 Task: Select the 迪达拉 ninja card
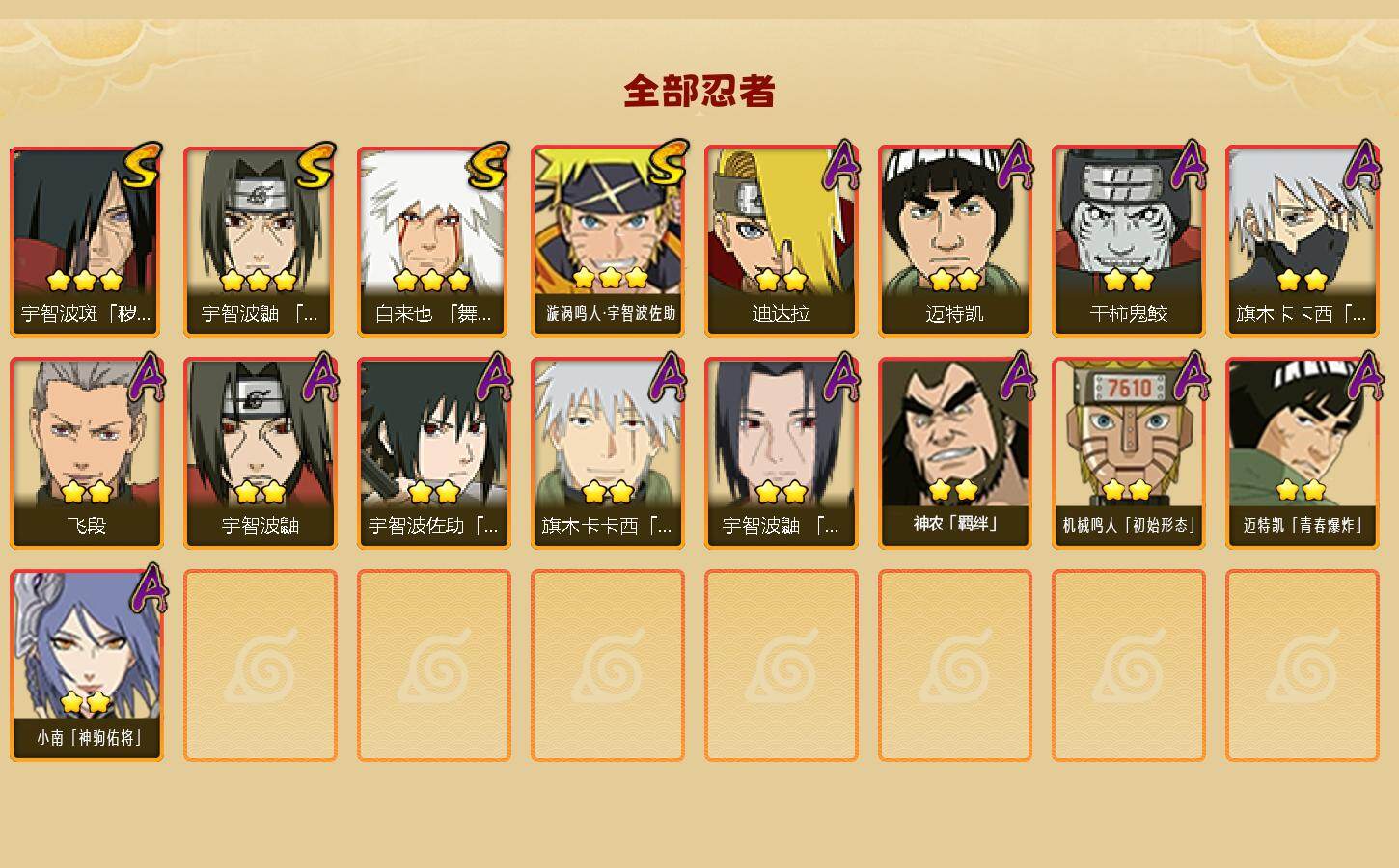click(781, 241)
